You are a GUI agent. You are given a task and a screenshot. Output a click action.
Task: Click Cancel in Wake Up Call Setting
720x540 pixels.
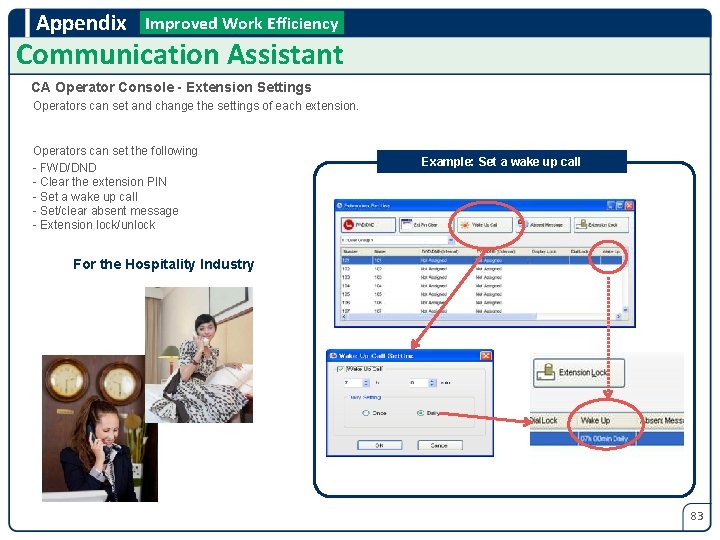pyautogui.click(x=440, y=445)
